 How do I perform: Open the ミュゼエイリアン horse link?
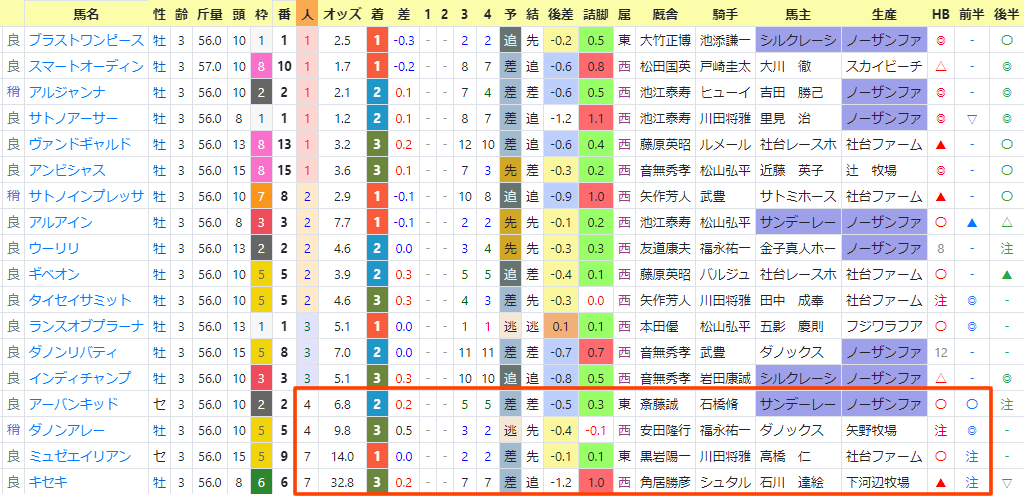80,456
